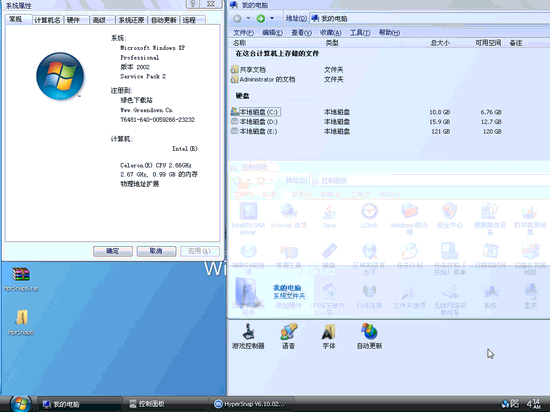Switch to 控制面板 taskbar button

pyautogui.click(x=166, y=404)
